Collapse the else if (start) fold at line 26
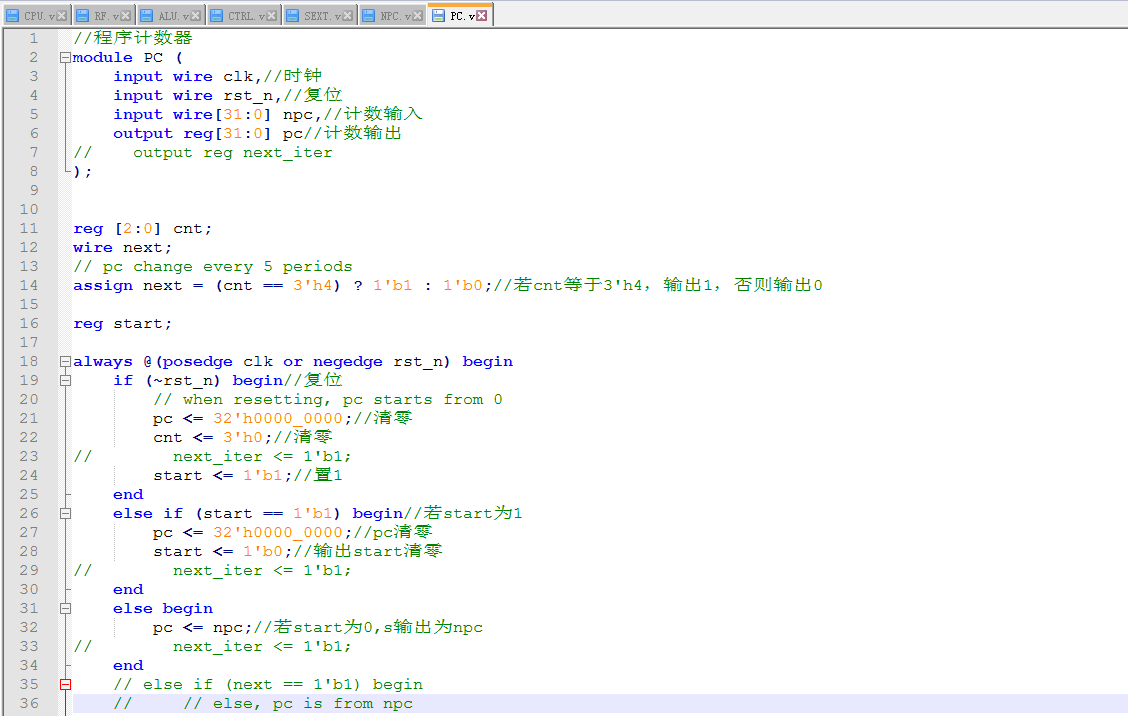Image resolution: width=1128 pixels, height=716 pixels. click(x=65, y=513)
